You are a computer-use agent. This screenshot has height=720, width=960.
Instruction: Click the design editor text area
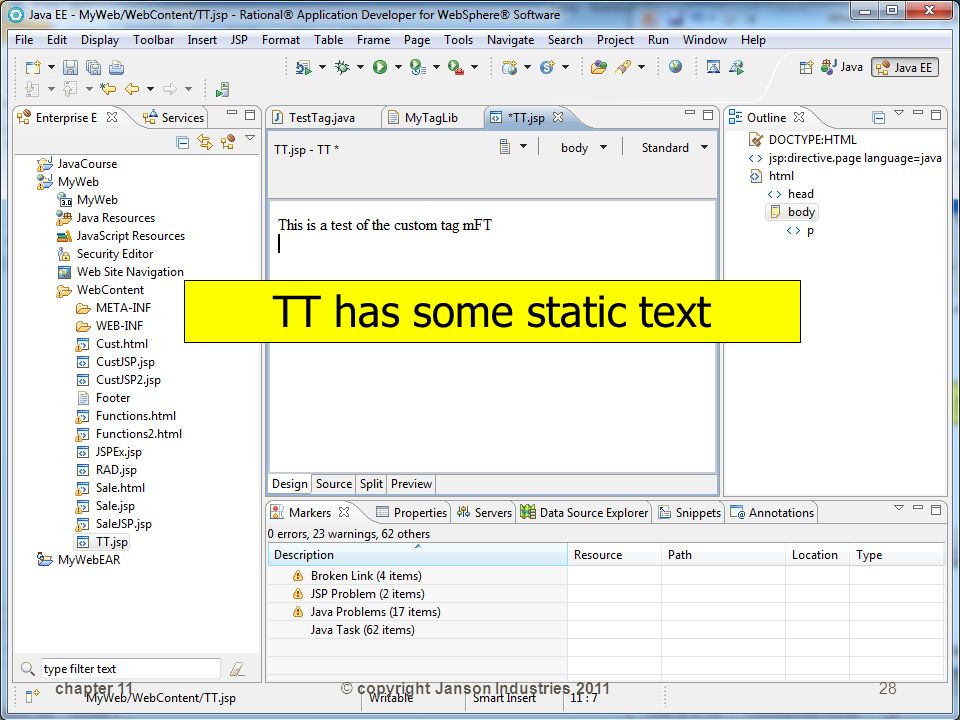(x=492, y=337)
